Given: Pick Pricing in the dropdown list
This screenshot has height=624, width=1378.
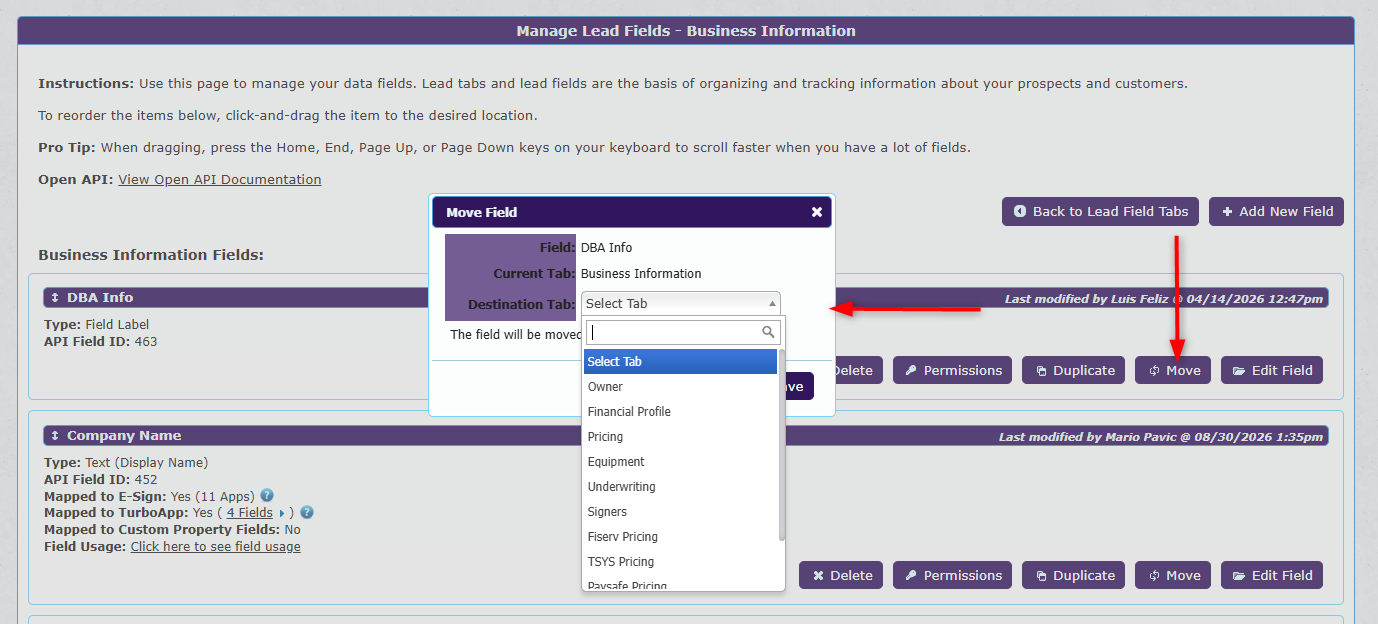Looking at the screenshot, I should (680, 436).
